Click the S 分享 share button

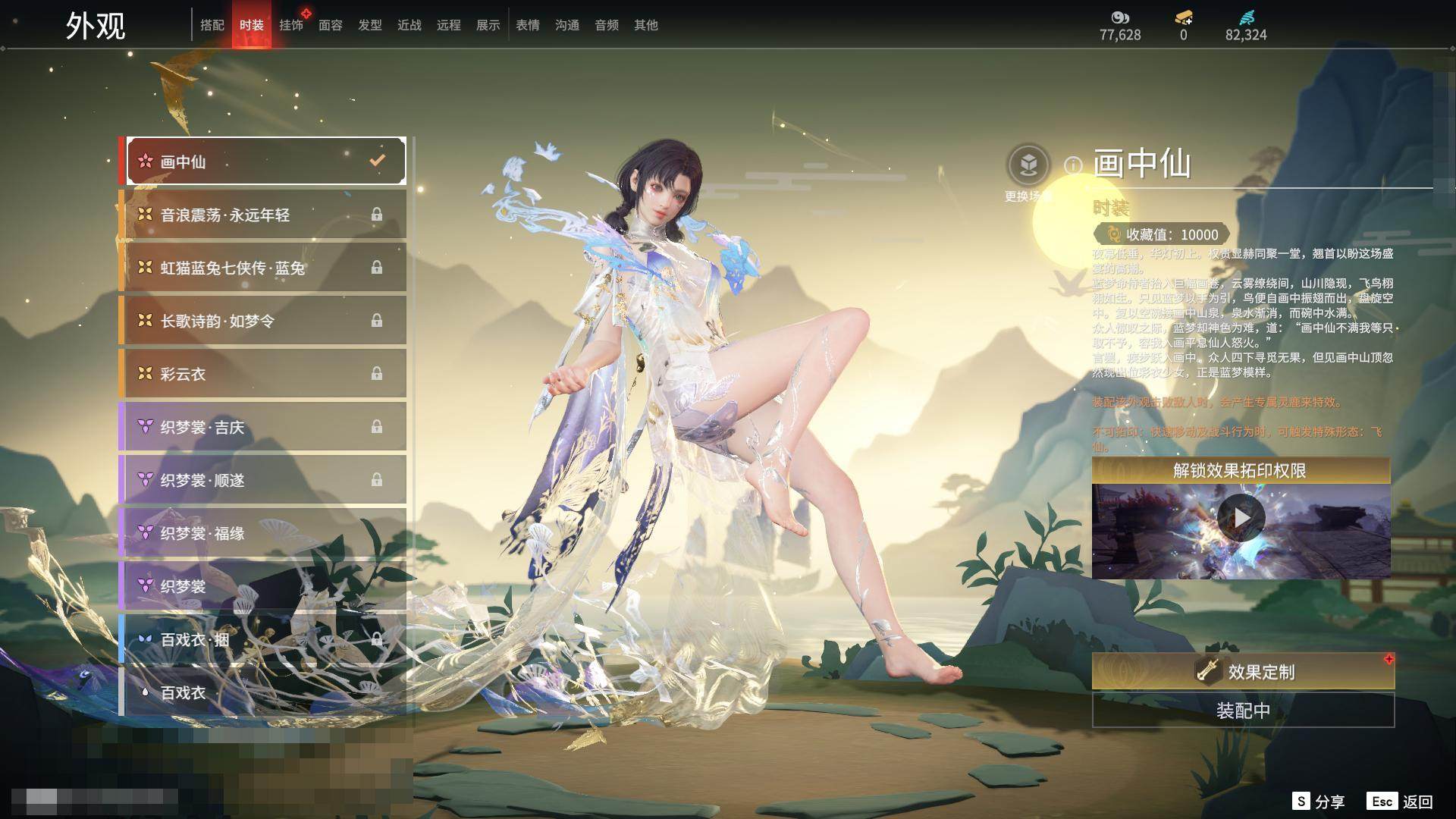click(x=1318, y=802)
